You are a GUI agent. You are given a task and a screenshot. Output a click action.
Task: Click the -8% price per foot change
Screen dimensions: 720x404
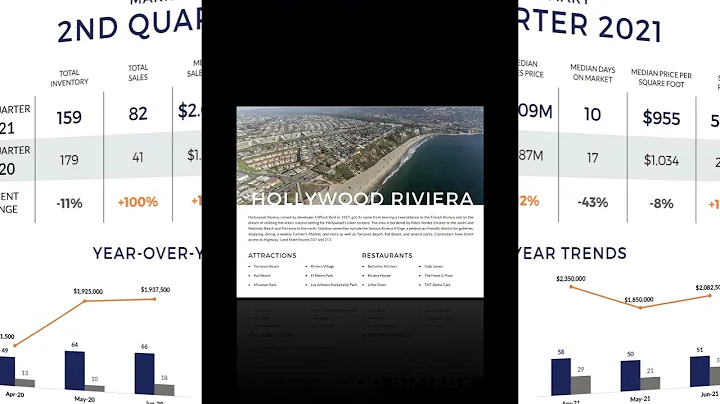click(x=661, y=203)
